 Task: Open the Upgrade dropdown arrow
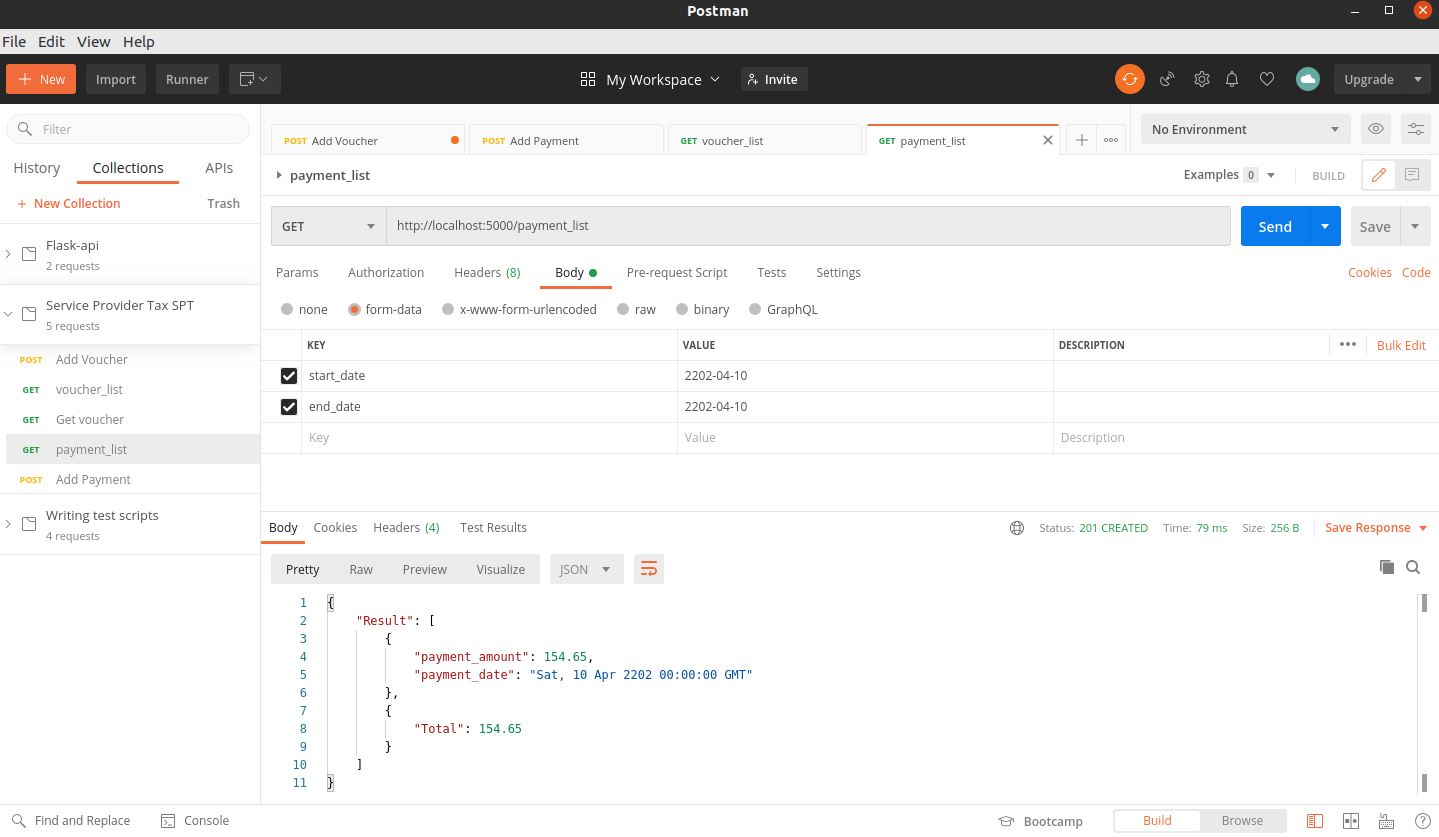click(1417, 79)
